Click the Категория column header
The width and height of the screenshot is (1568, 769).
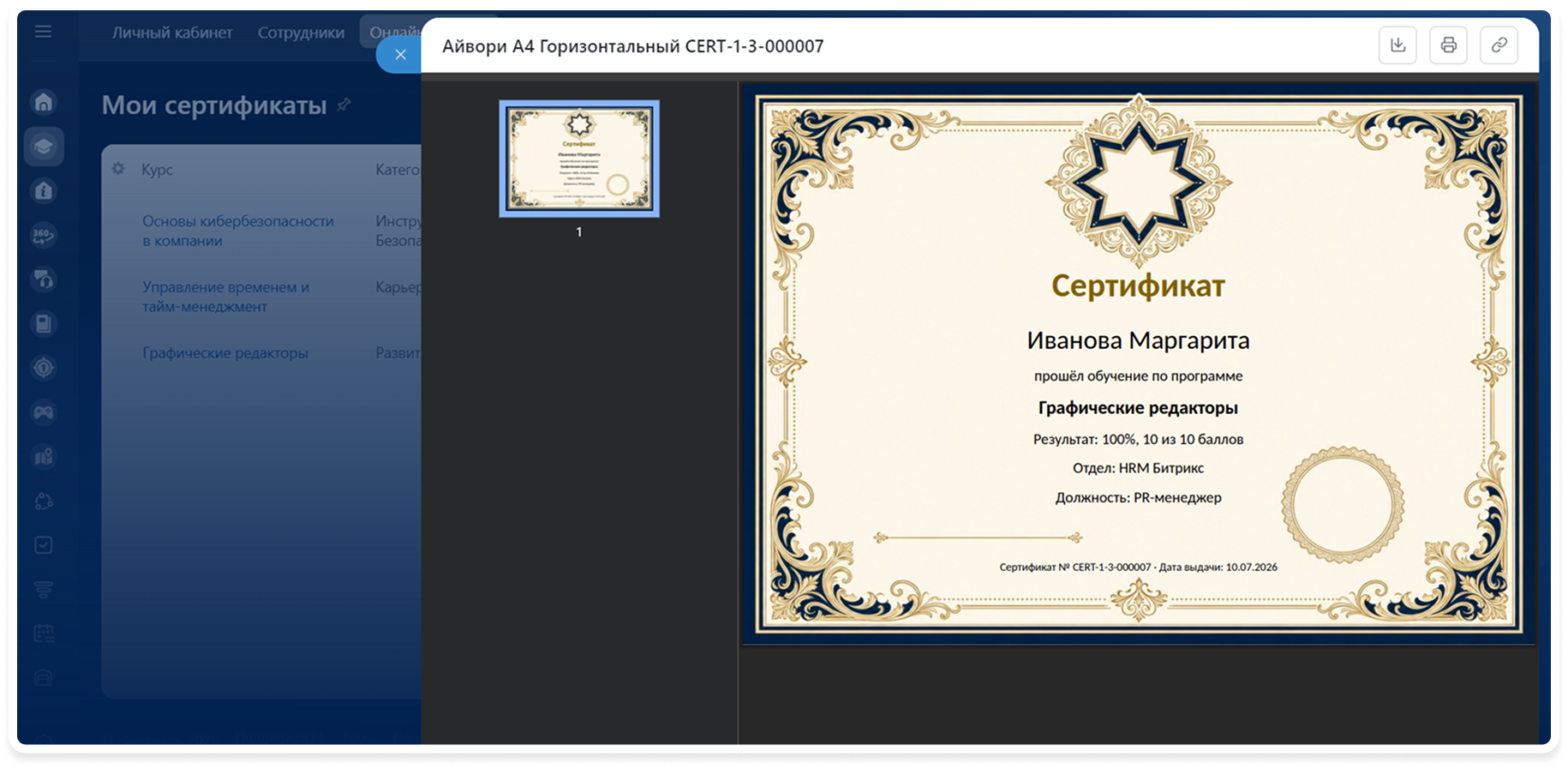[398, 170]
